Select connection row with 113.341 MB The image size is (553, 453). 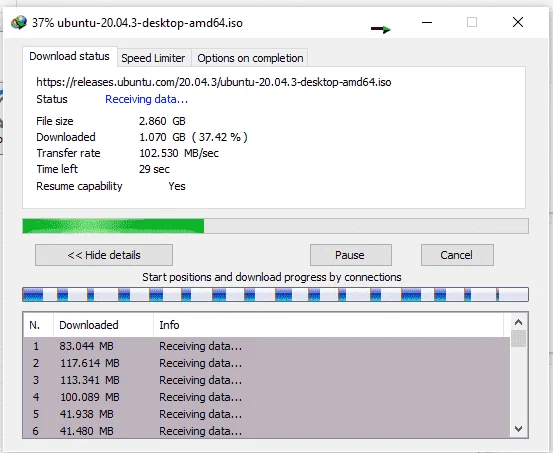pos(267,380)
